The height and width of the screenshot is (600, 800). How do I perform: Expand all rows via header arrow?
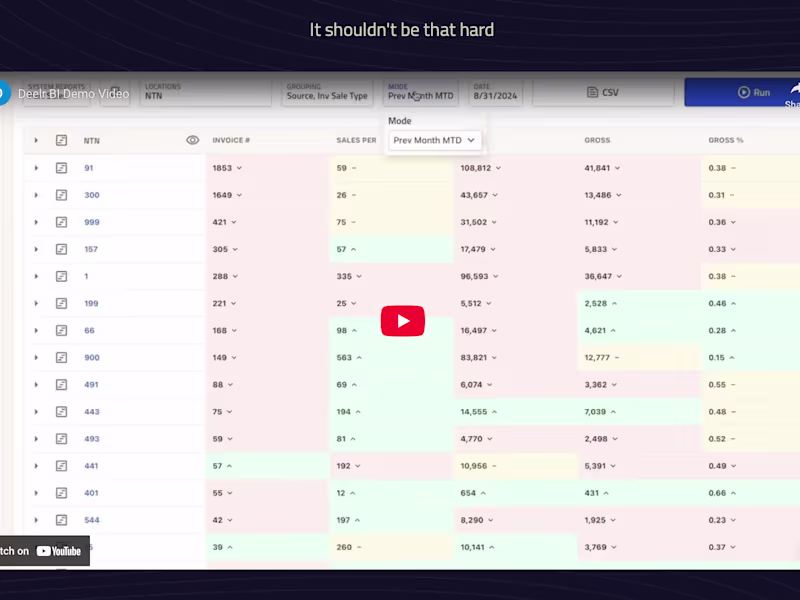[36, 140]
